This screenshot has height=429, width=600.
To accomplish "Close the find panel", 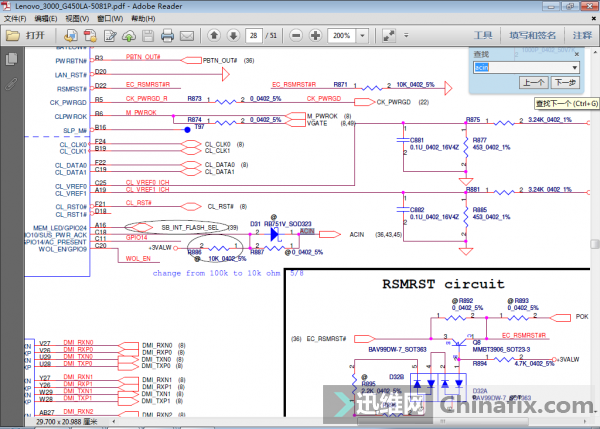I will (x=577, y=54).
